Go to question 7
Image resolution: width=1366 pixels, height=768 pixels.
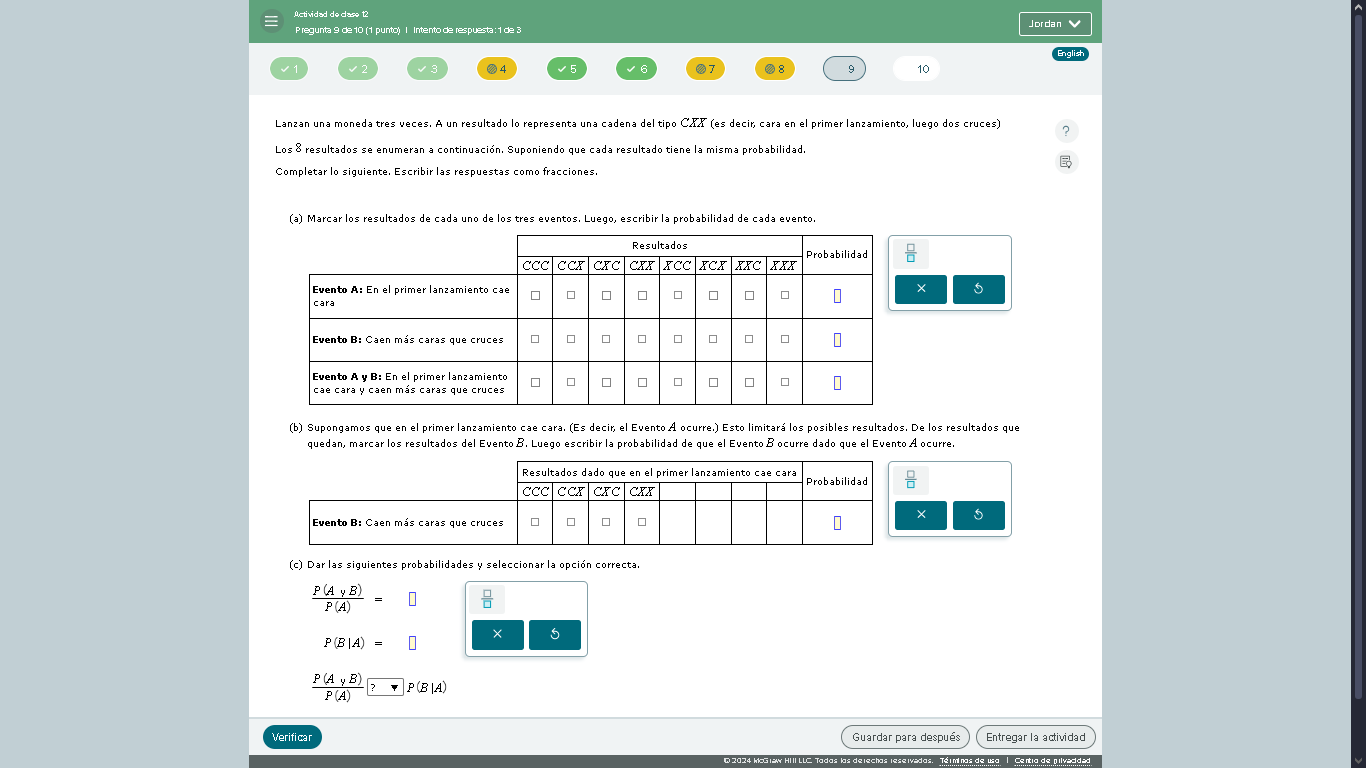coord(705,69)
